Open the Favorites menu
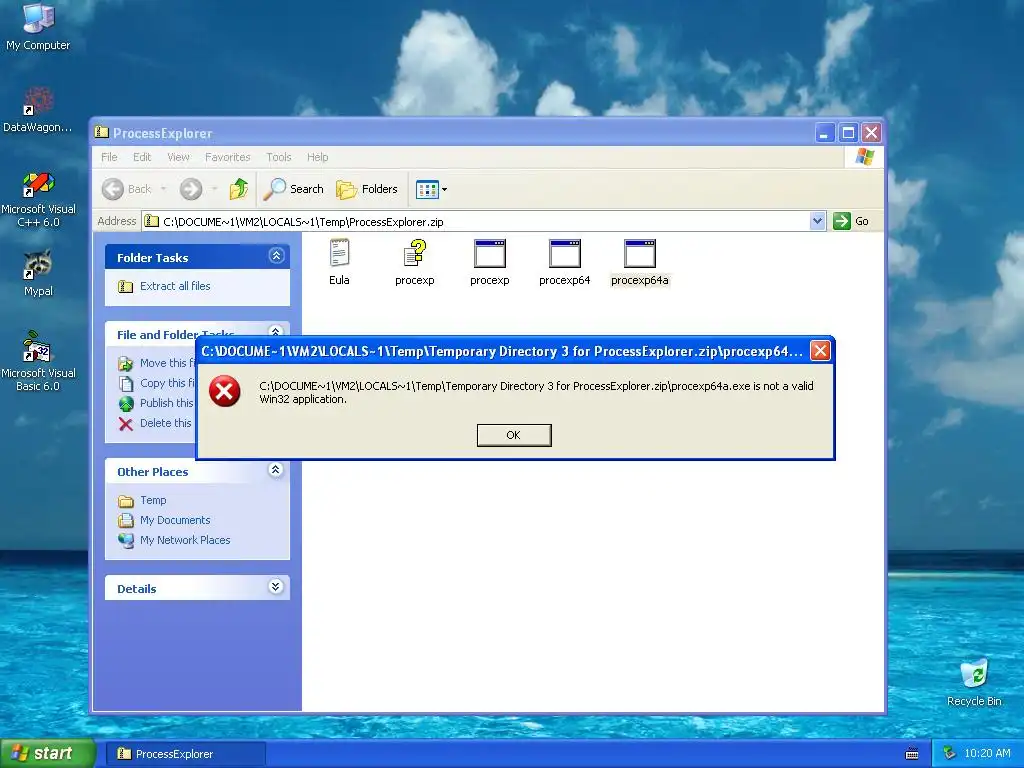This screenshot has width=1024, height=768. pyautogui.click(x=227, y=157)
